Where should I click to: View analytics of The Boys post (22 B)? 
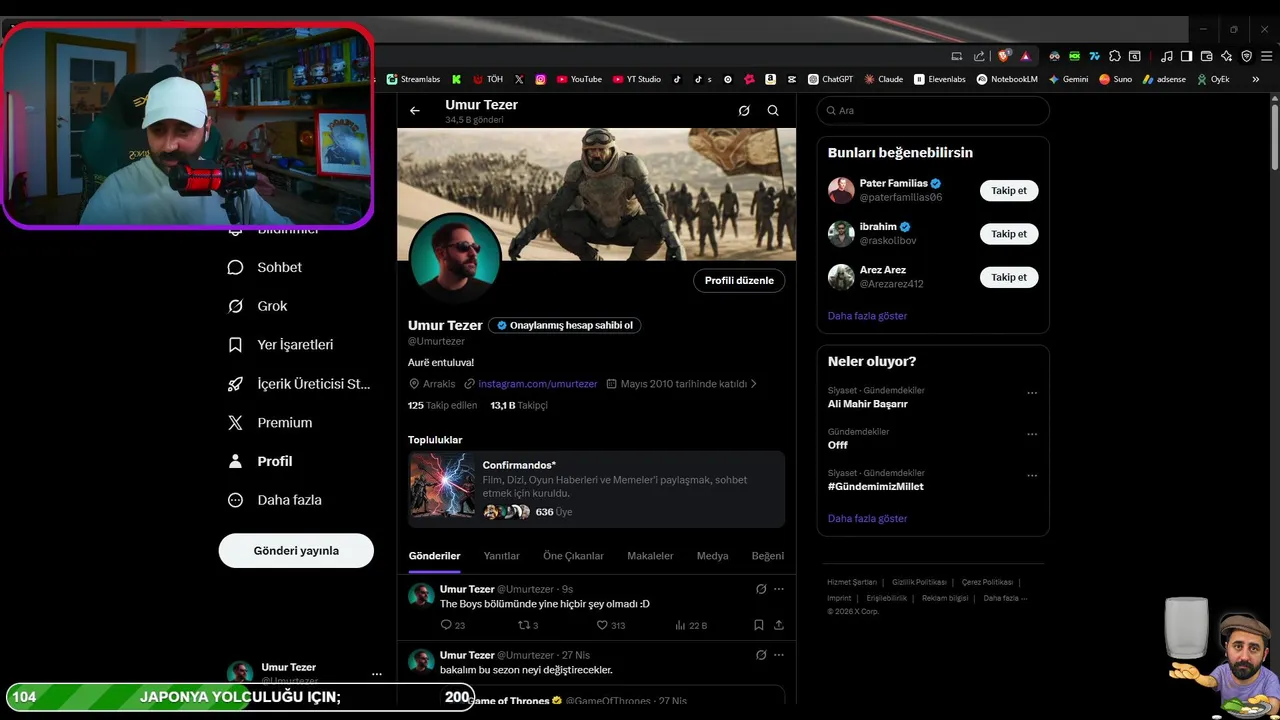(691, 625)
